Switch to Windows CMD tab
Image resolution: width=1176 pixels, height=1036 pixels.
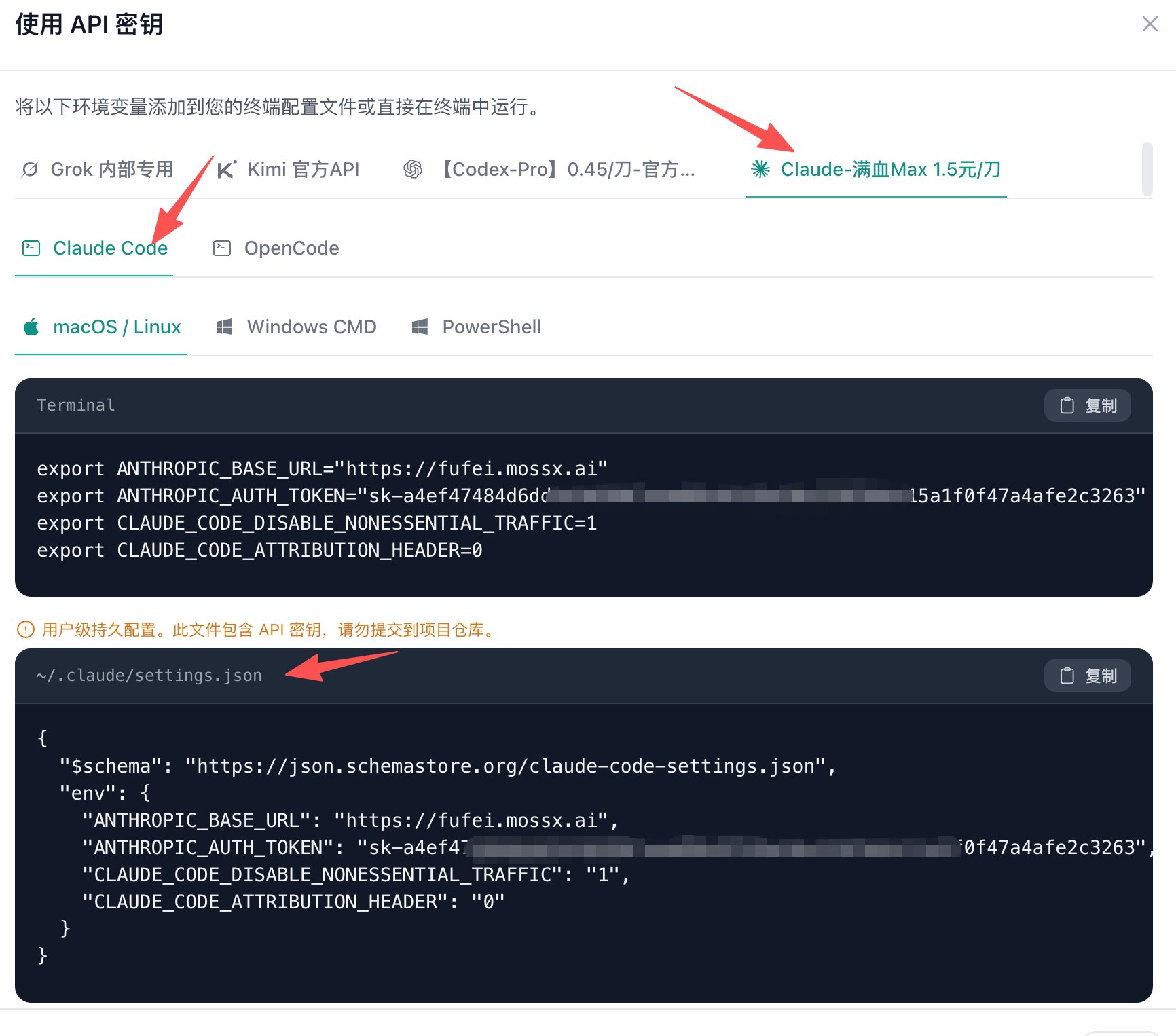[x=295, y=327]
